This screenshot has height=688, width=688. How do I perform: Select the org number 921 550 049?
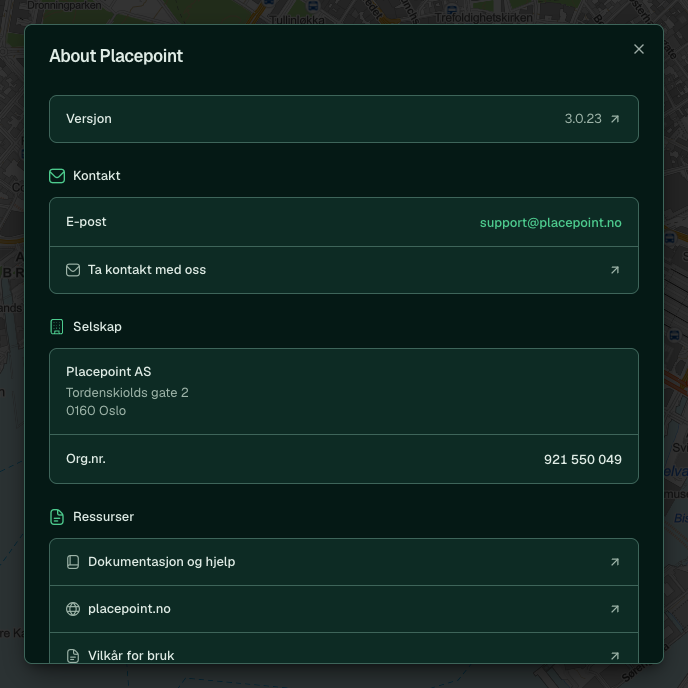582,459
